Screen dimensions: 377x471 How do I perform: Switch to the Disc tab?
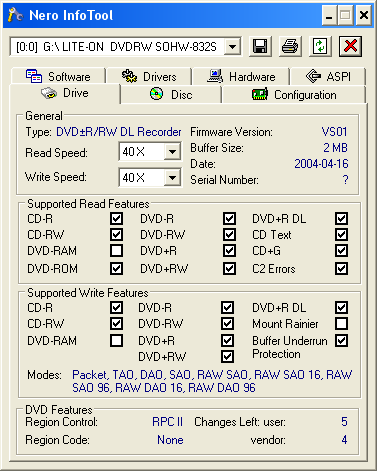point(171,95)
